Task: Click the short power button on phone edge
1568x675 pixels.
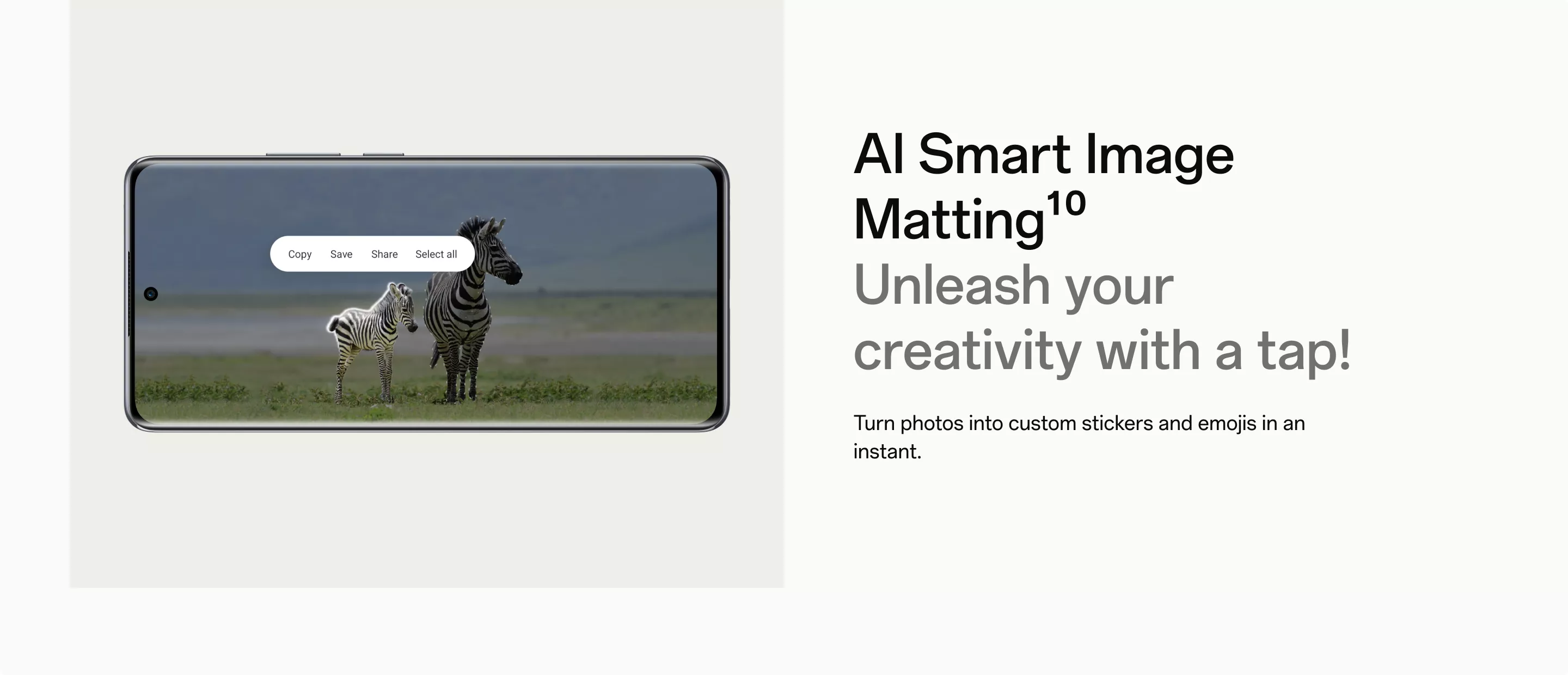Action: [x=383, y=155]
